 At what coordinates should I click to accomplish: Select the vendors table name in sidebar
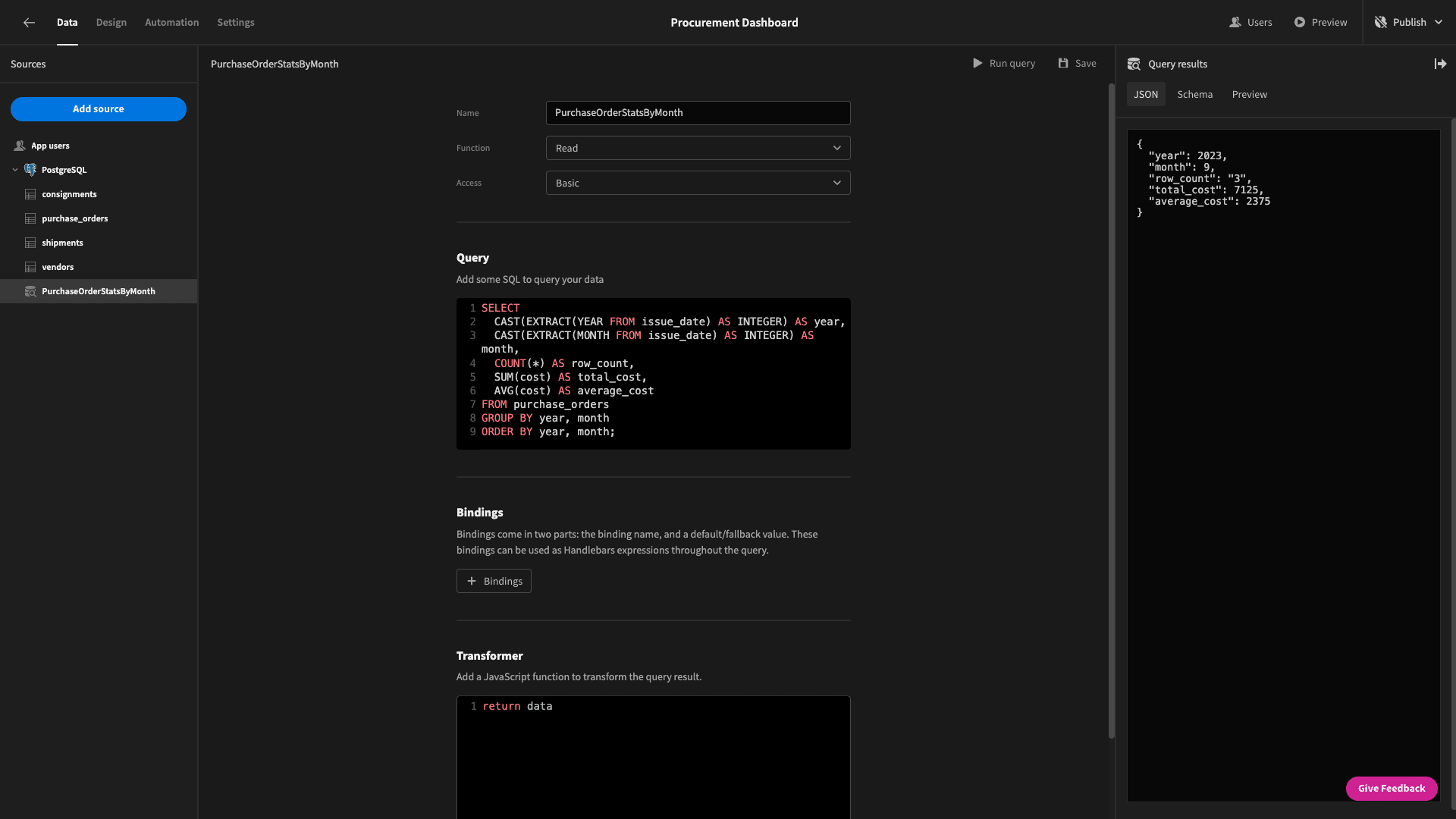[x=58, y=267]
